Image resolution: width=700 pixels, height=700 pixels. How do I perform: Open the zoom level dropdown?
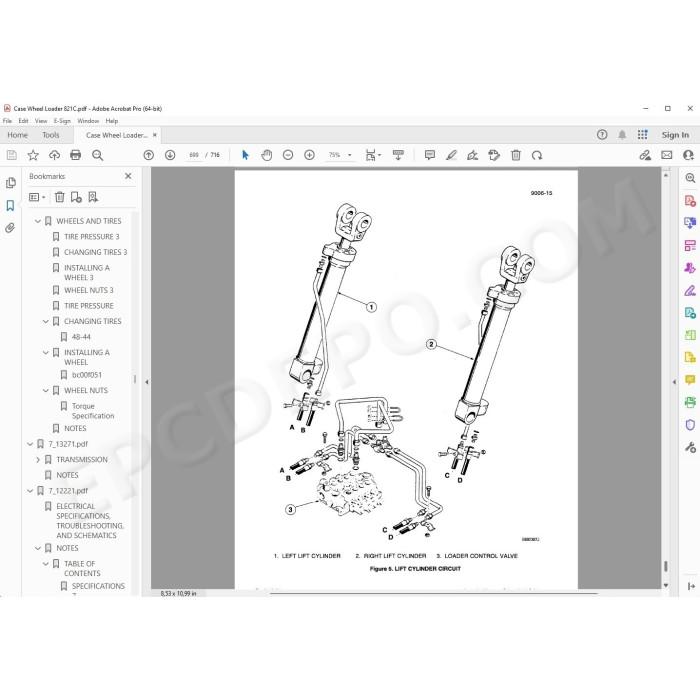[x=350, y=155]
